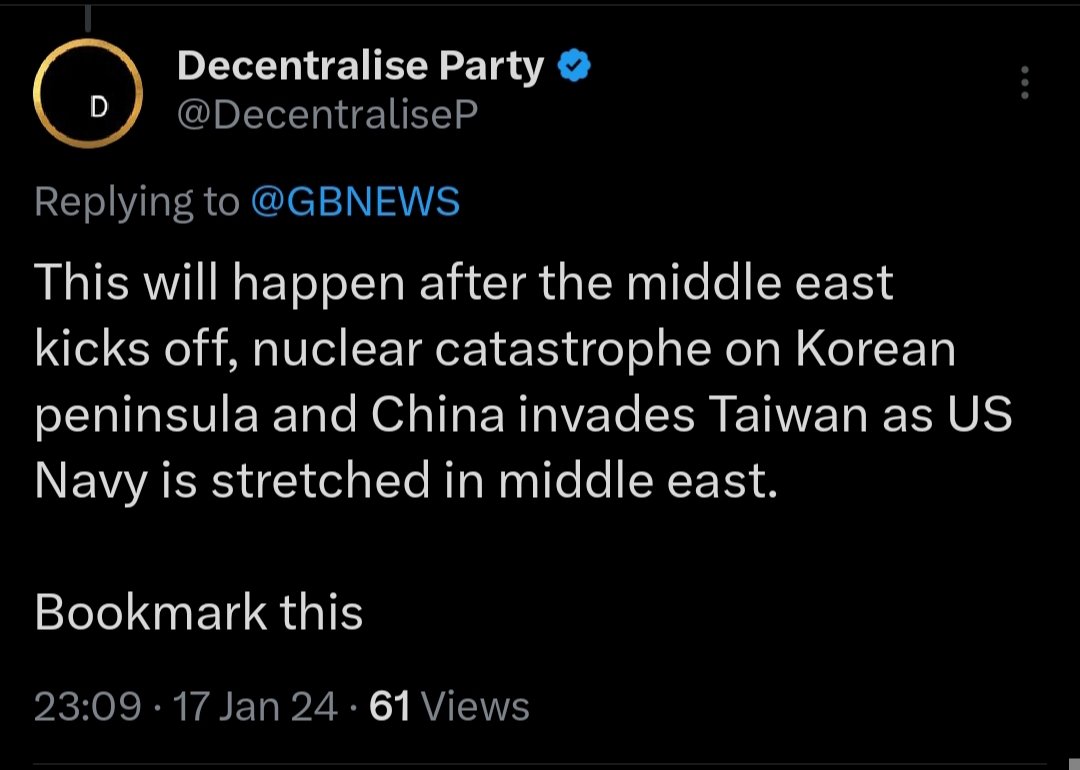This screenshot has height=770, width=1080.
Task: Click the blue verified badge
Action: coord(574,67)
